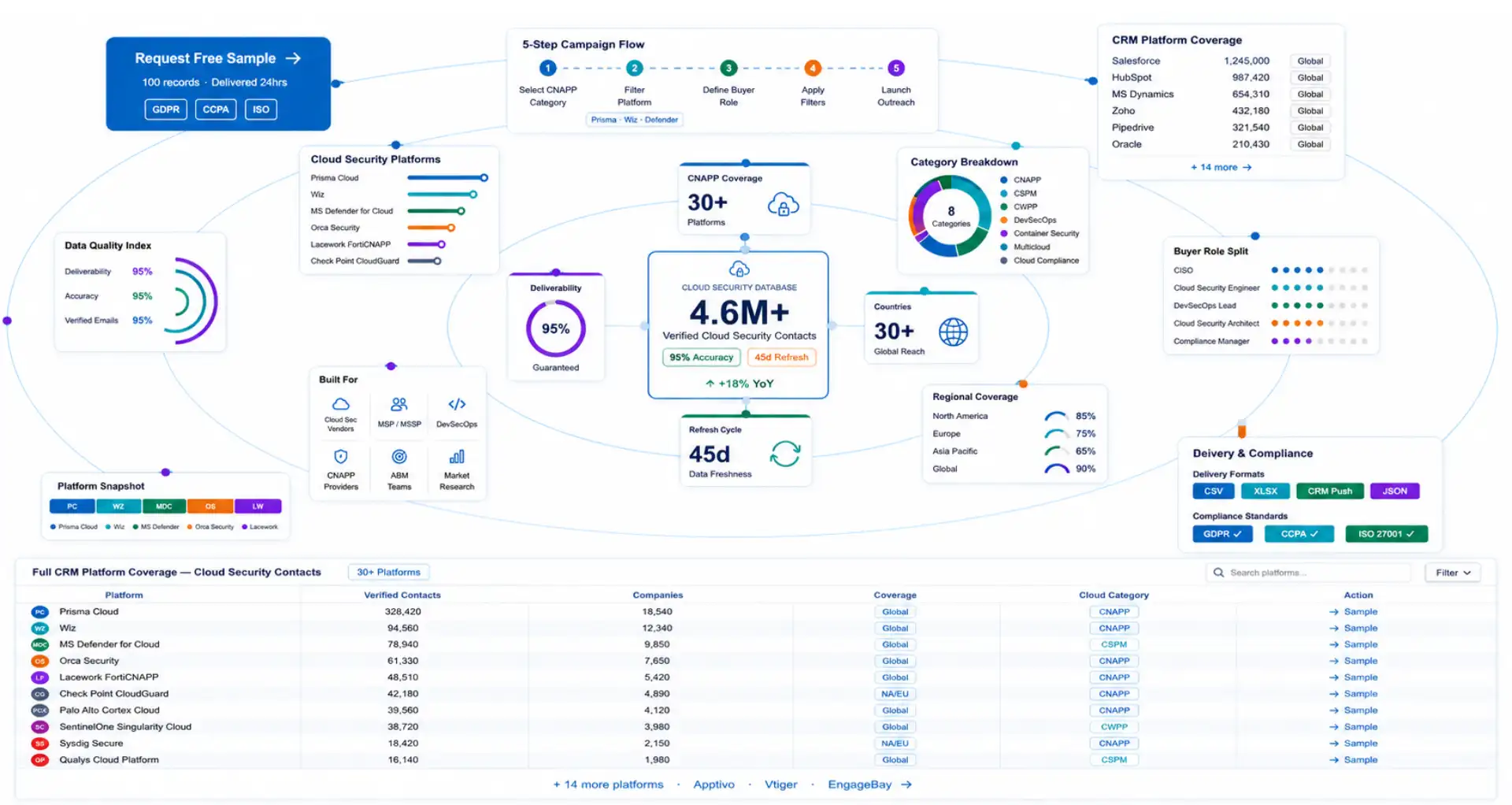Click the Palo Alto Cortex Cloud row badge
Screen dimensions: 1512x805
click(40, 710)
